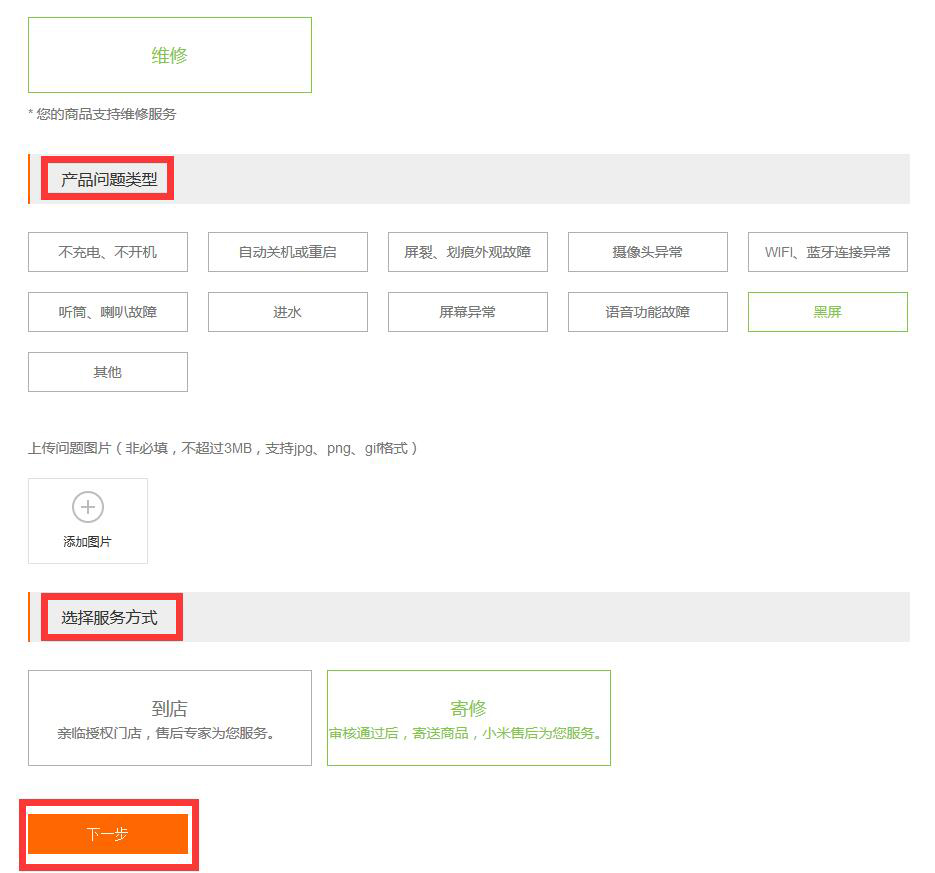Pick WIFI、蓝牙连接异常 option
Screen dimensions: 935x873
click(828, 252)
